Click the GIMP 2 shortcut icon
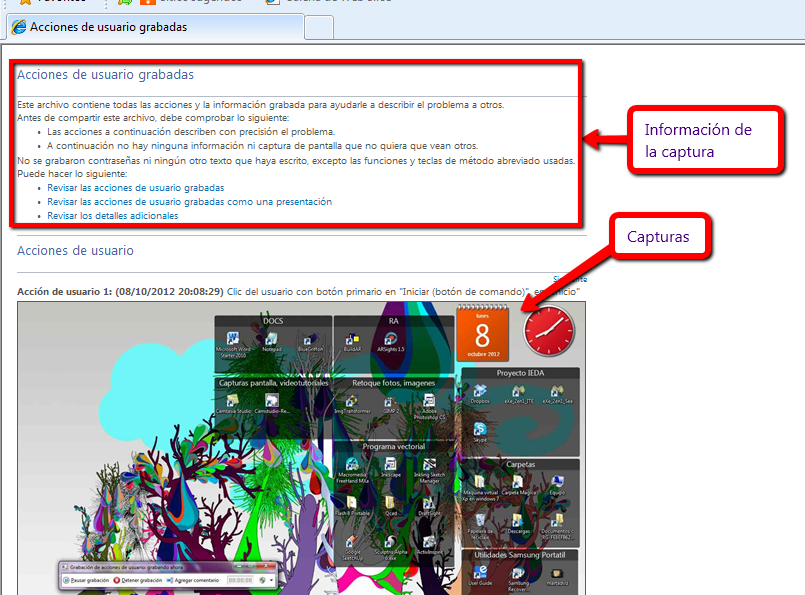This screenshot has width=805, height=595. pyautogui.click(x=390, y=401)
